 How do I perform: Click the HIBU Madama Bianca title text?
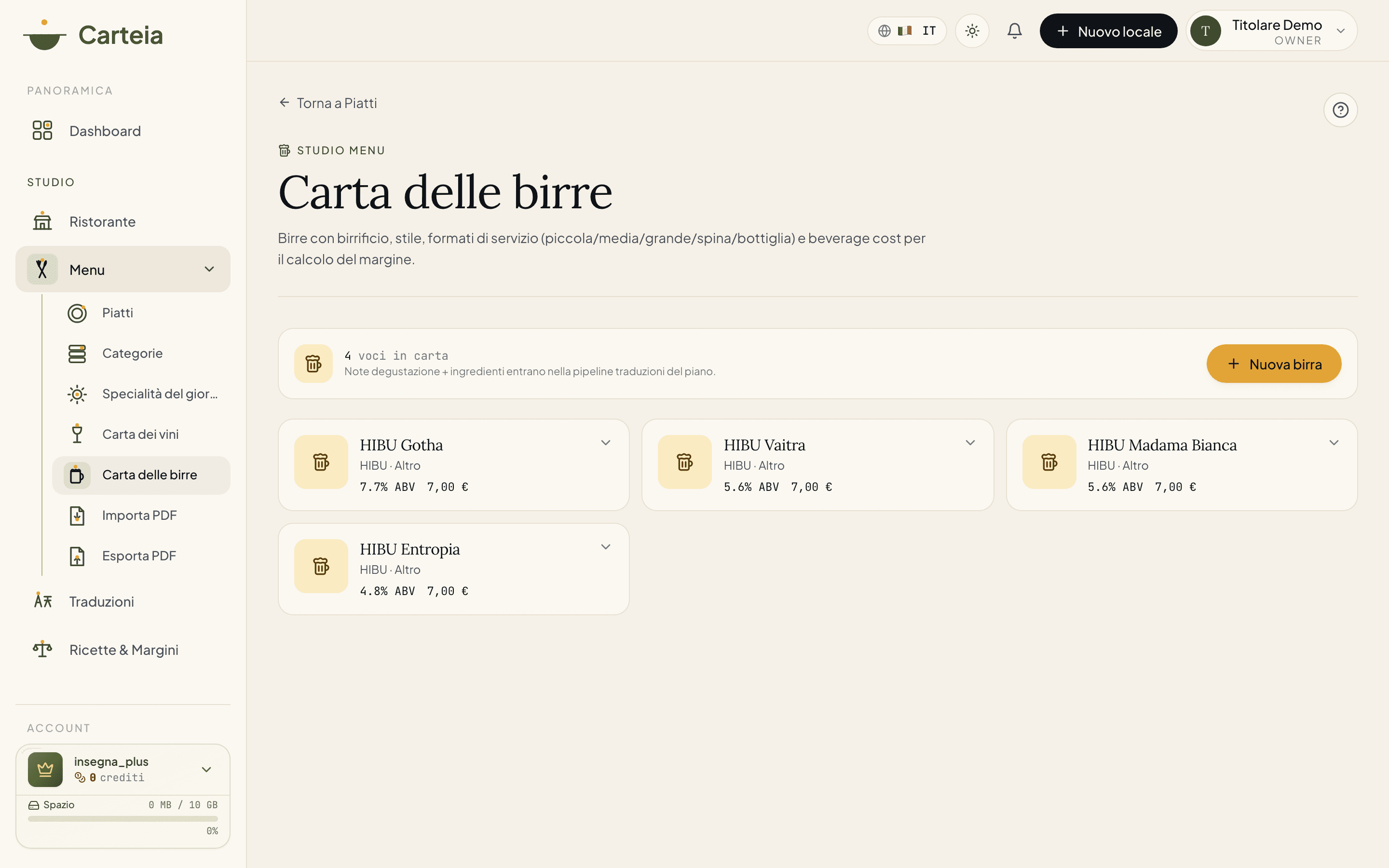1162,445
